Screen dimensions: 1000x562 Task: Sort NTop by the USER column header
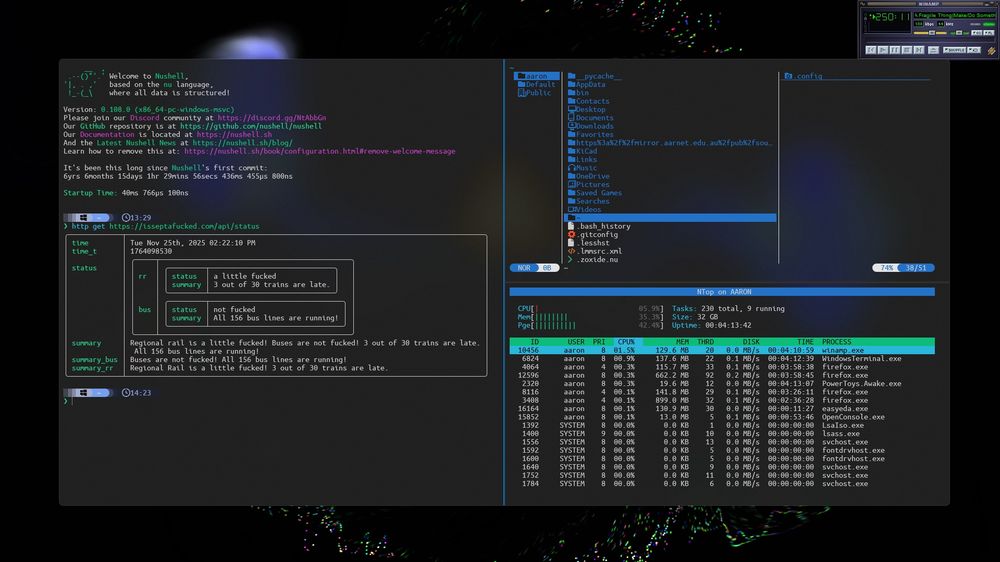click(x=576, y=342)
